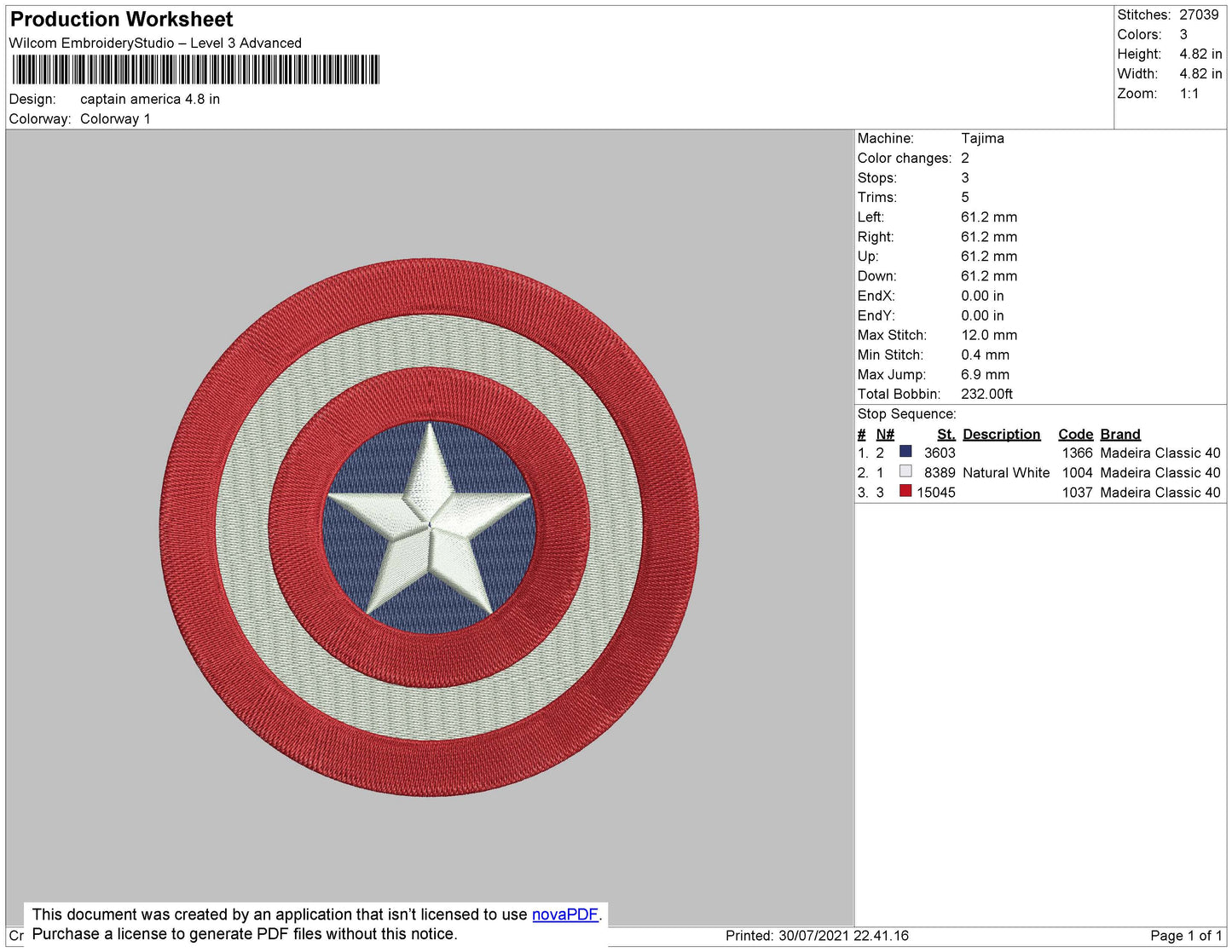Click the 'Trims:' label
The image size is (1232, 952).
[877, 198]
